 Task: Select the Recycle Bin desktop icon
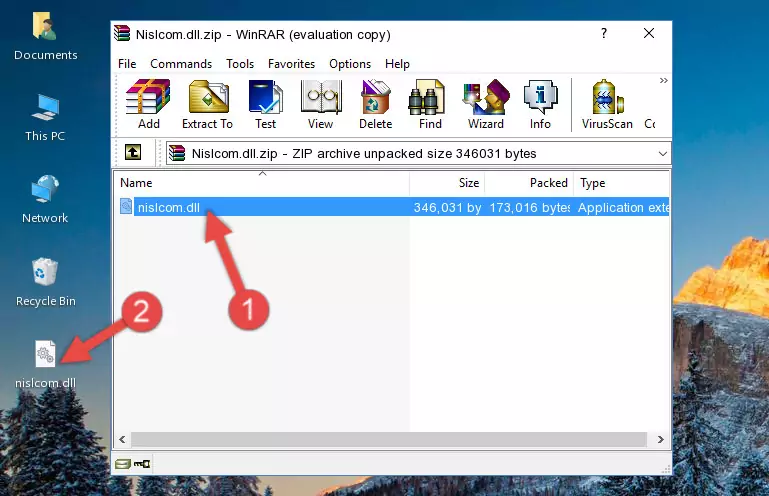click(46, 283)
